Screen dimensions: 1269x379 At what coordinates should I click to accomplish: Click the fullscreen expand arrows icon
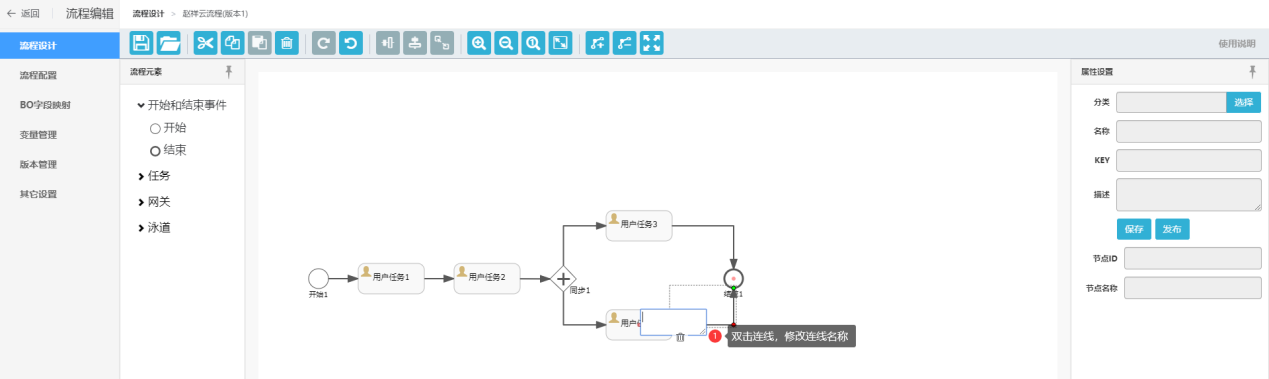652,43
